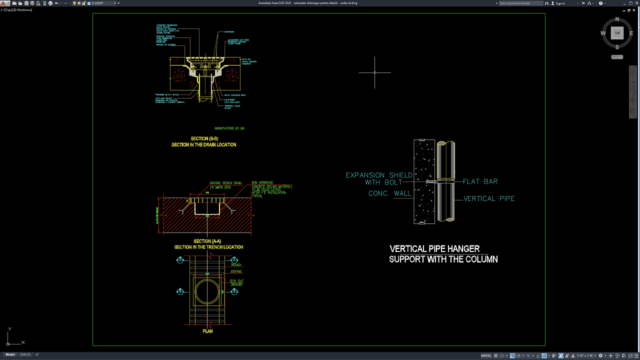Click the annotation monitor plus icon
The width and height of the screenshot is (640, 360).
pyautogui.click(x=611, y=356)
